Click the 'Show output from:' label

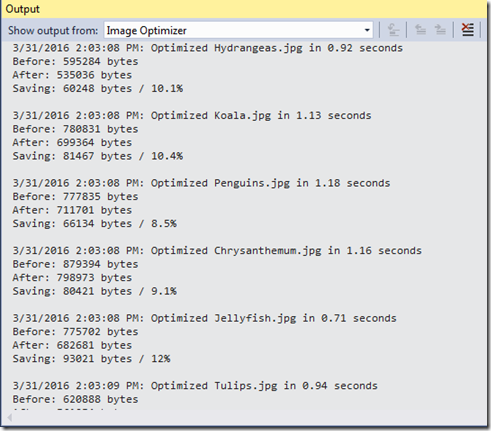[53, 31]
